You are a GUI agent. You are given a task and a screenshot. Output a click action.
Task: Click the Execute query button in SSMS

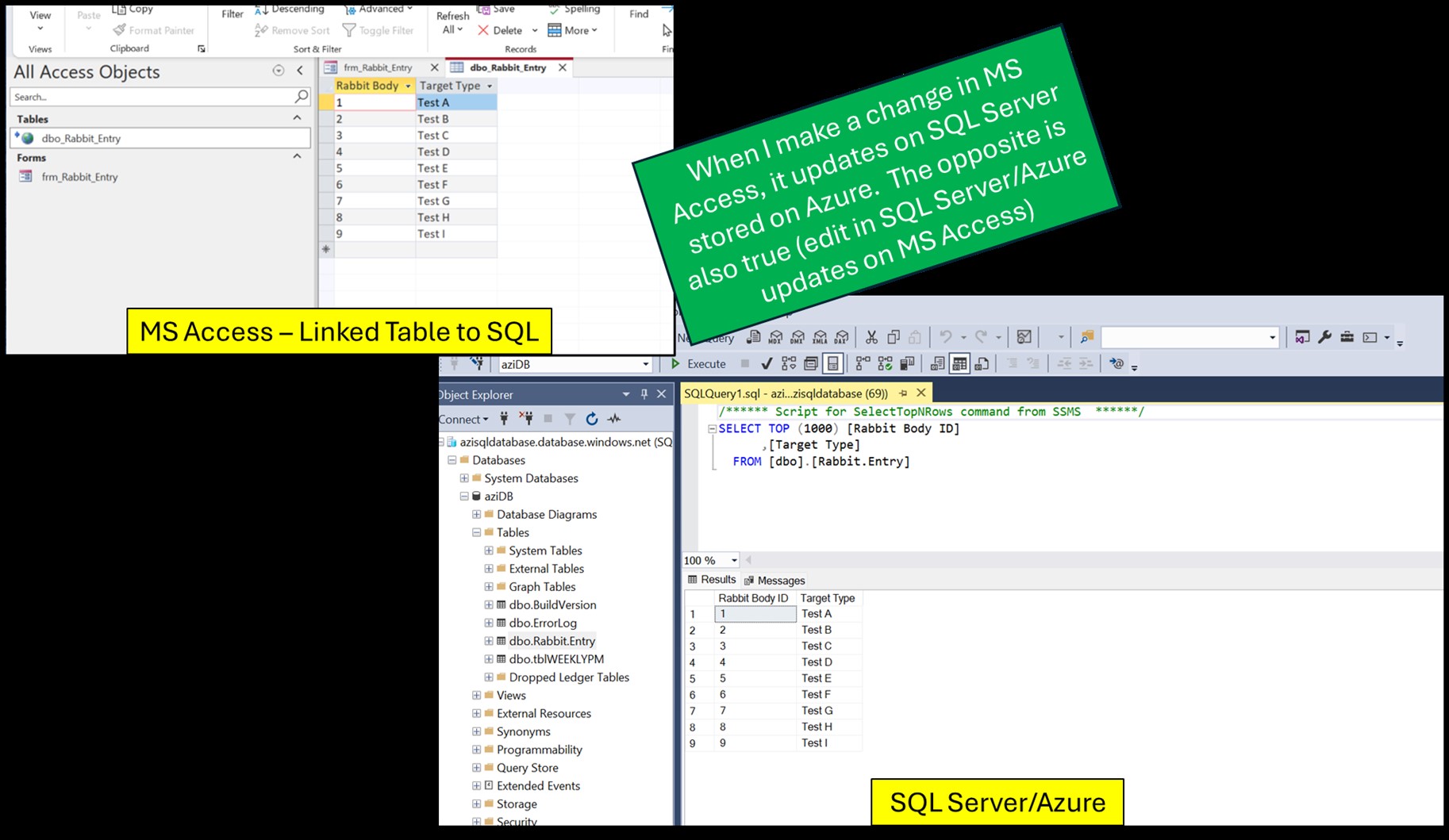tap(698, 364)
